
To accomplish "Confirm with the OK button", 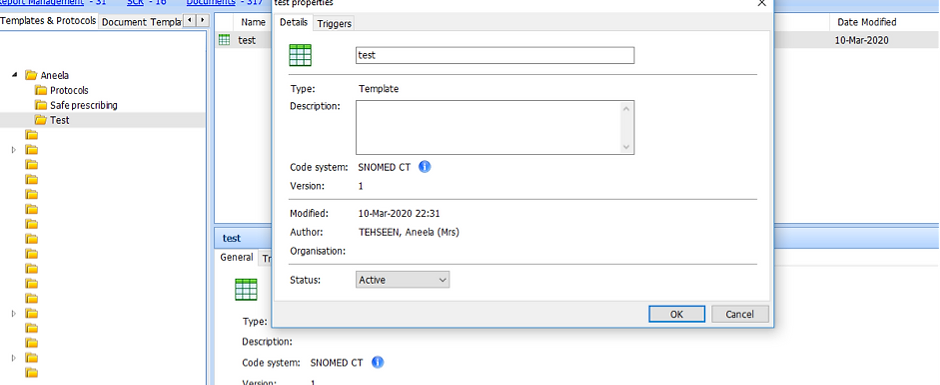I will tap(676, 314).
